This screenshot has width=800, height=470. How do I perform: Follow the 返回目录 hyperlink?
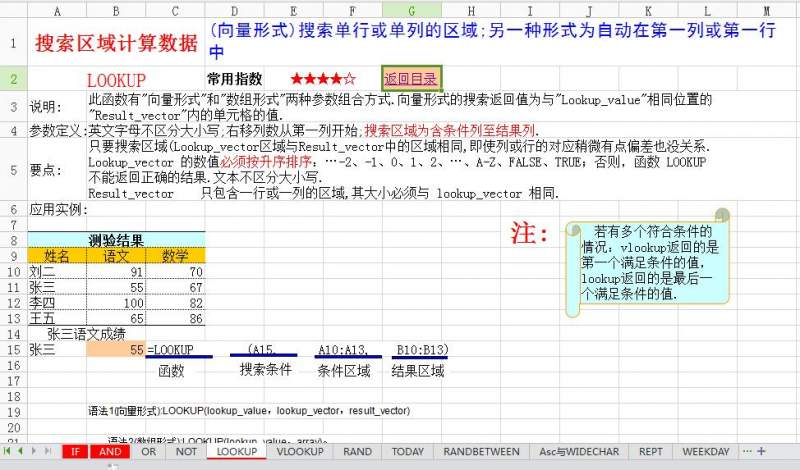(x=411, y=79)
